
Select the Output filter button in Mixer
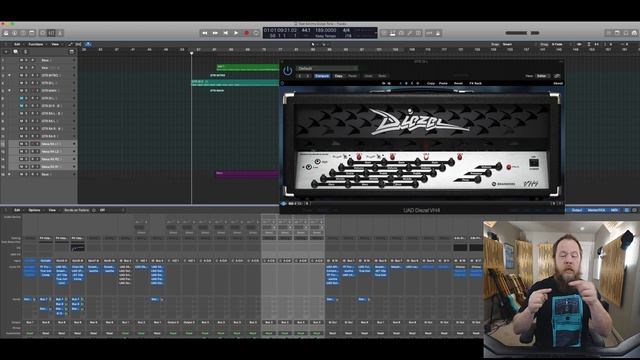pos(577,210)
